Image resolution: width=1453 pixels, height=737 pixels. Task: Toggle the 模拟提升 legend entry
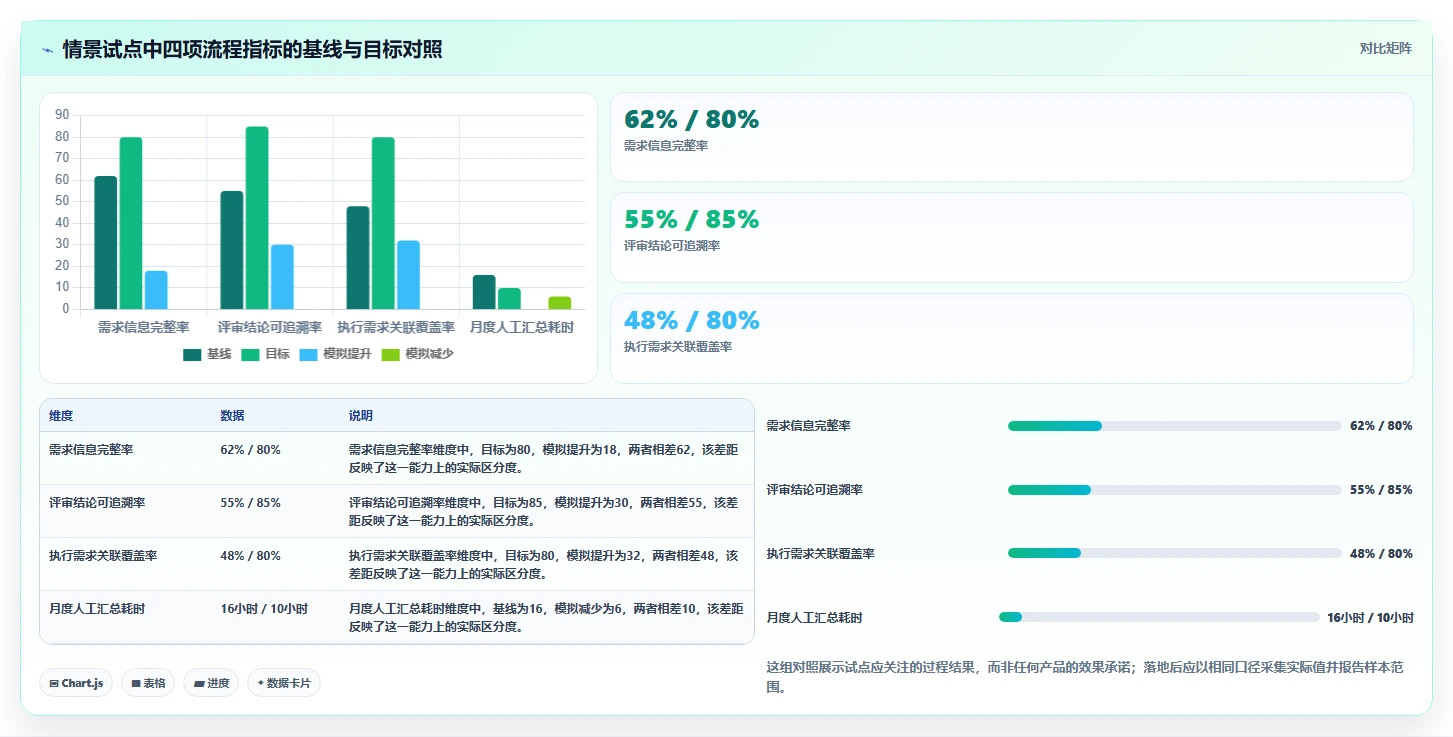coord(335,354)
